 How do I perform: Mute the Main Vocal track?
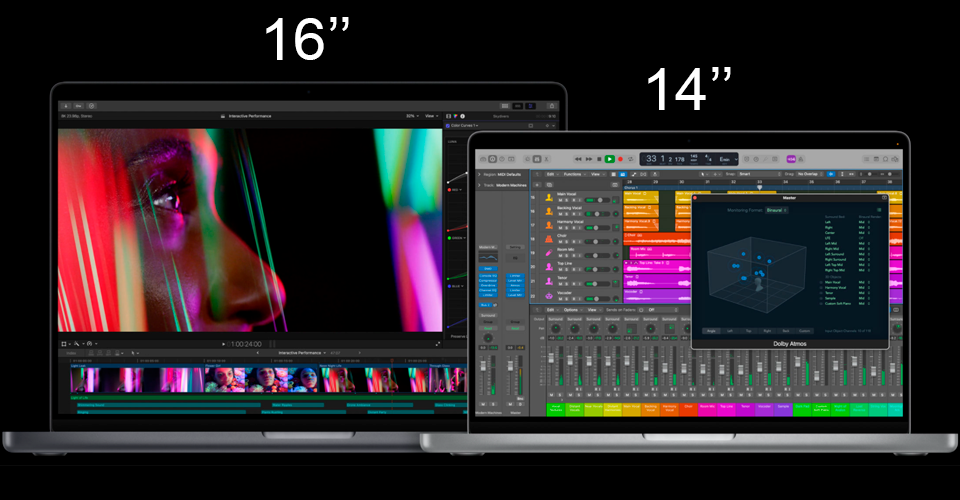[x=560, y=200]
